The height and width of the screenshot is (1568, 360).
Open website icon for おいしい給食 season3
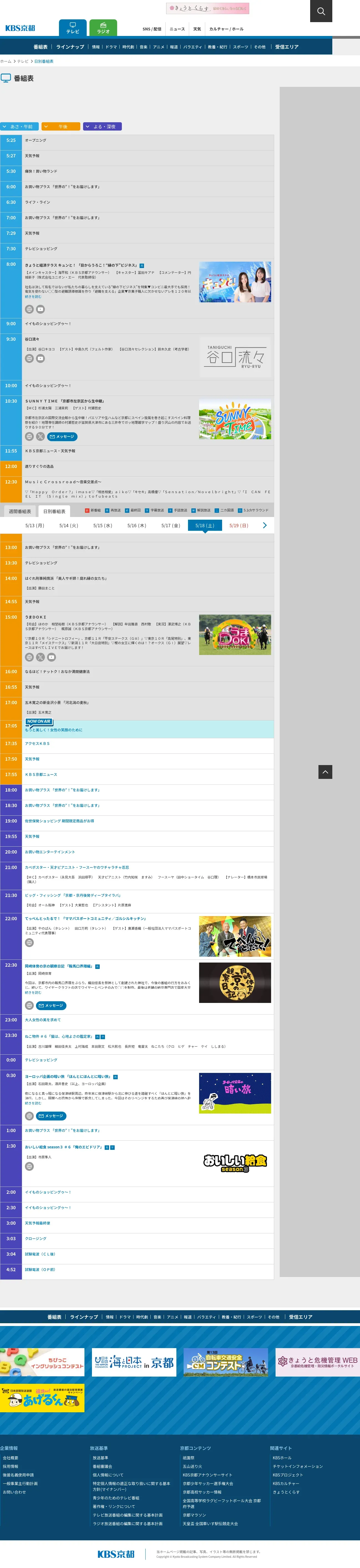point(29,1166)
